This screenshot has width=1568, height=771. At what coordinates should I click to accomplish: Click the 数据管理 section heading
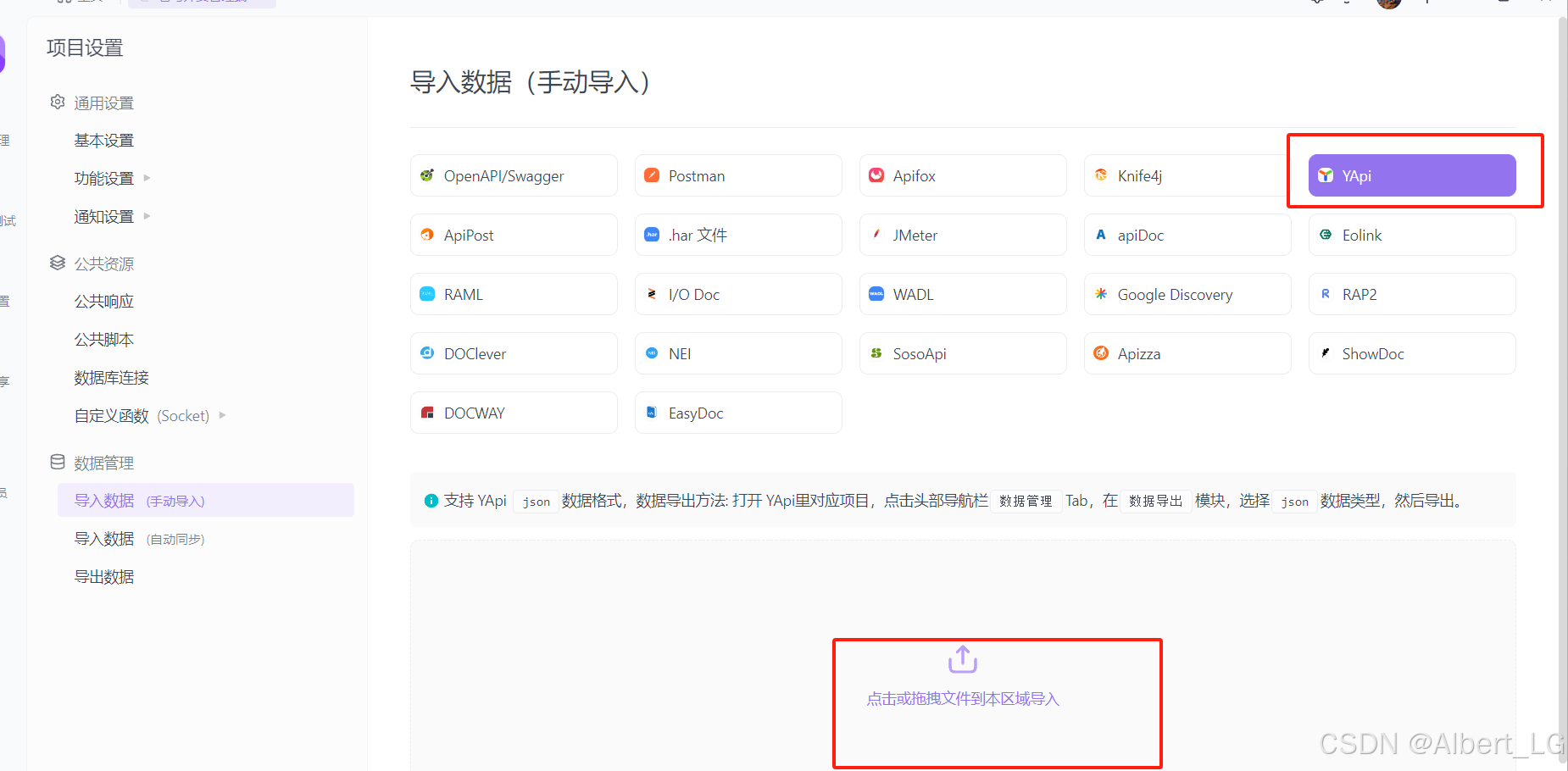[103, 463]
